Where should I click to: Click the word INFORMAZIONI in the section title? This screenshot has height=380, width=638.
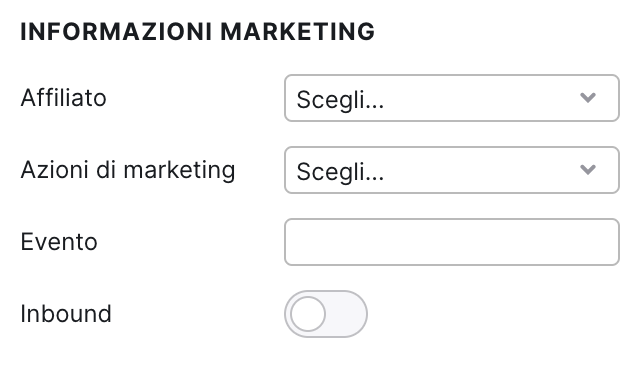[x=116, y=32]
